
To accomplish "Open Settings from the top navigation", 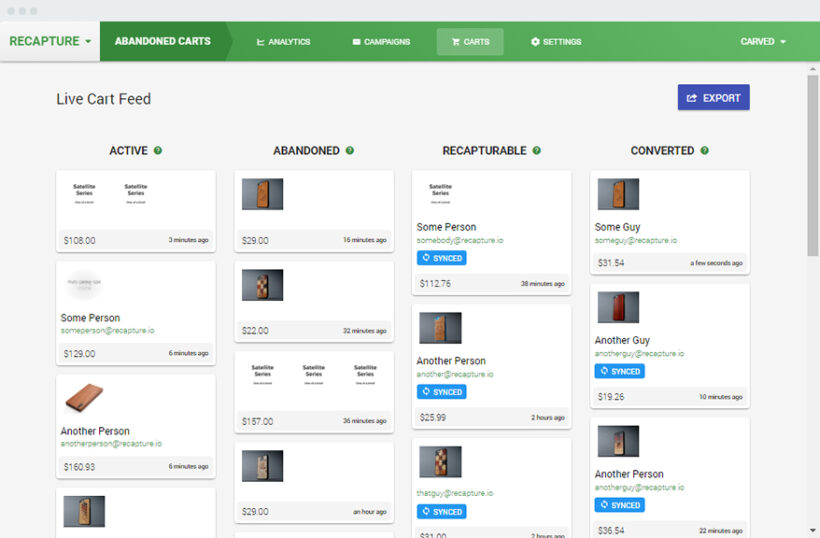I will (x=555, y=42).
